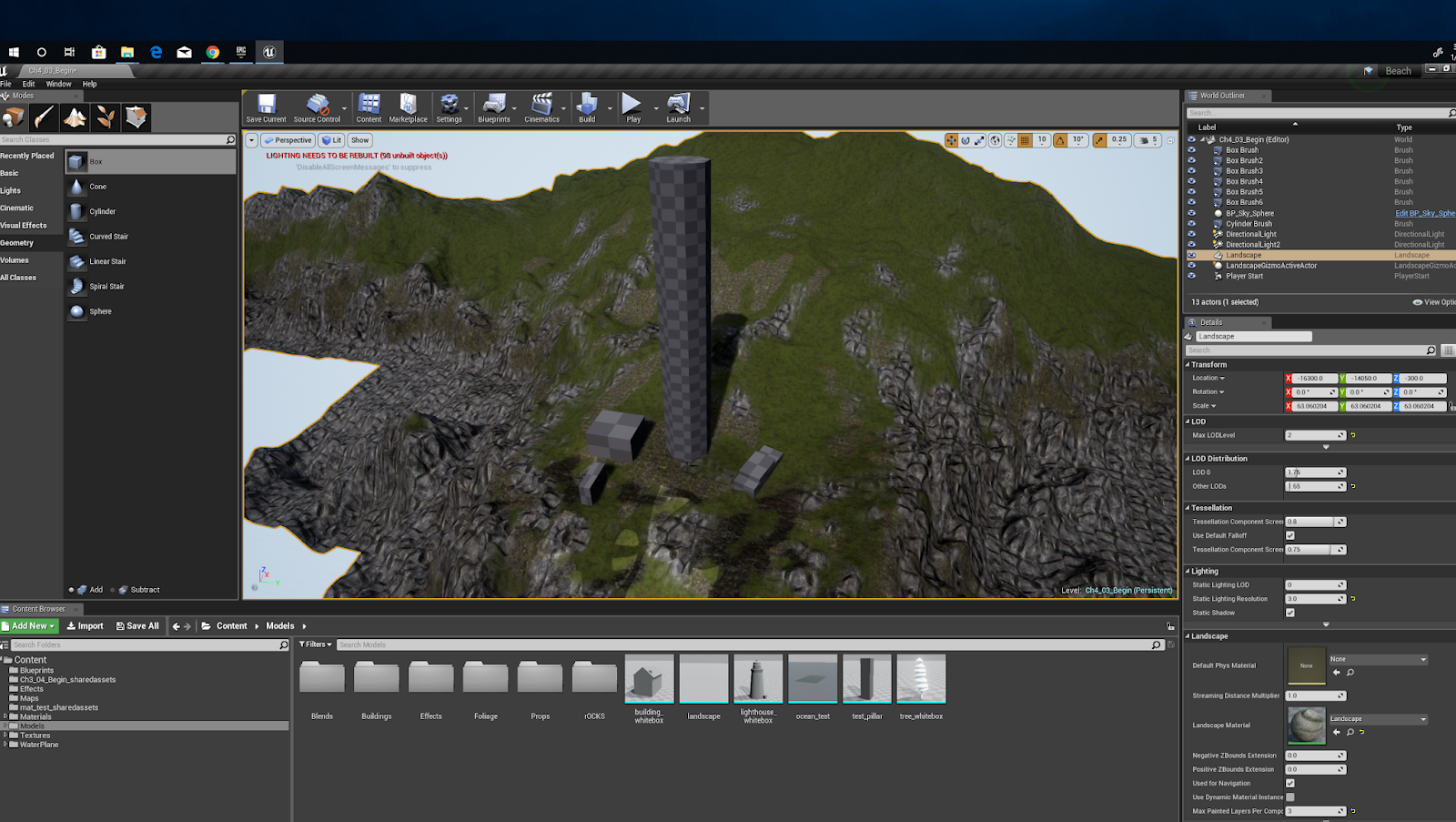Click the Launch toolbar icon
Image resolution: width=1456 pixels, height=822 pixels.
point(678,107)
